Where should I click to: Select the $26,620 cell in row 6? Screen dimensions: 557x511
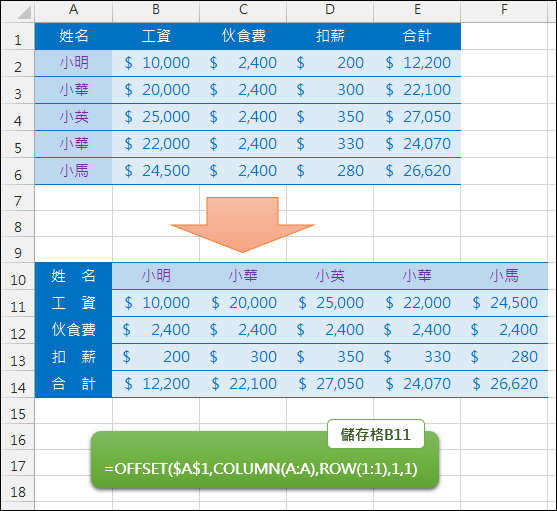[417, 171]
